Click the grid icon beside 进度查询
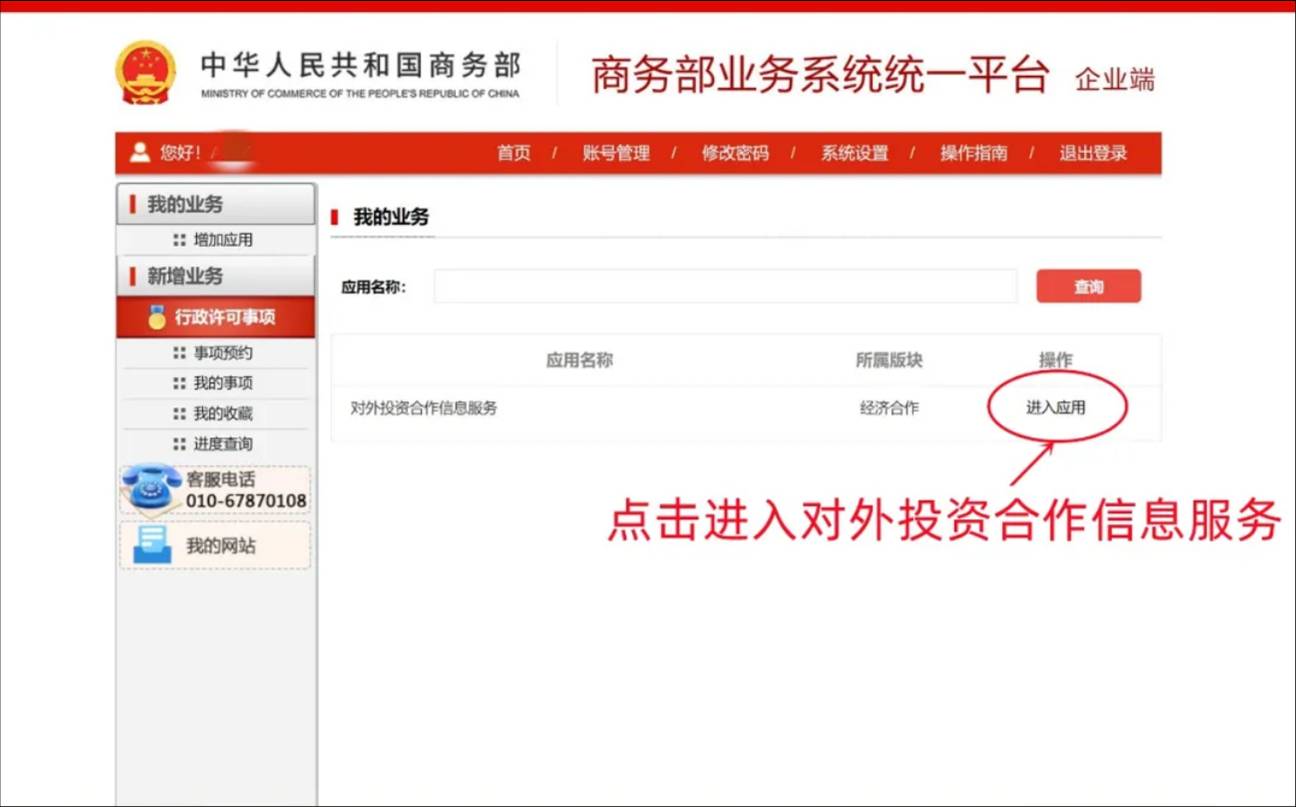The height and width of the screenshot is (807, 1296). pyautogui.click(x=179, y=444)
